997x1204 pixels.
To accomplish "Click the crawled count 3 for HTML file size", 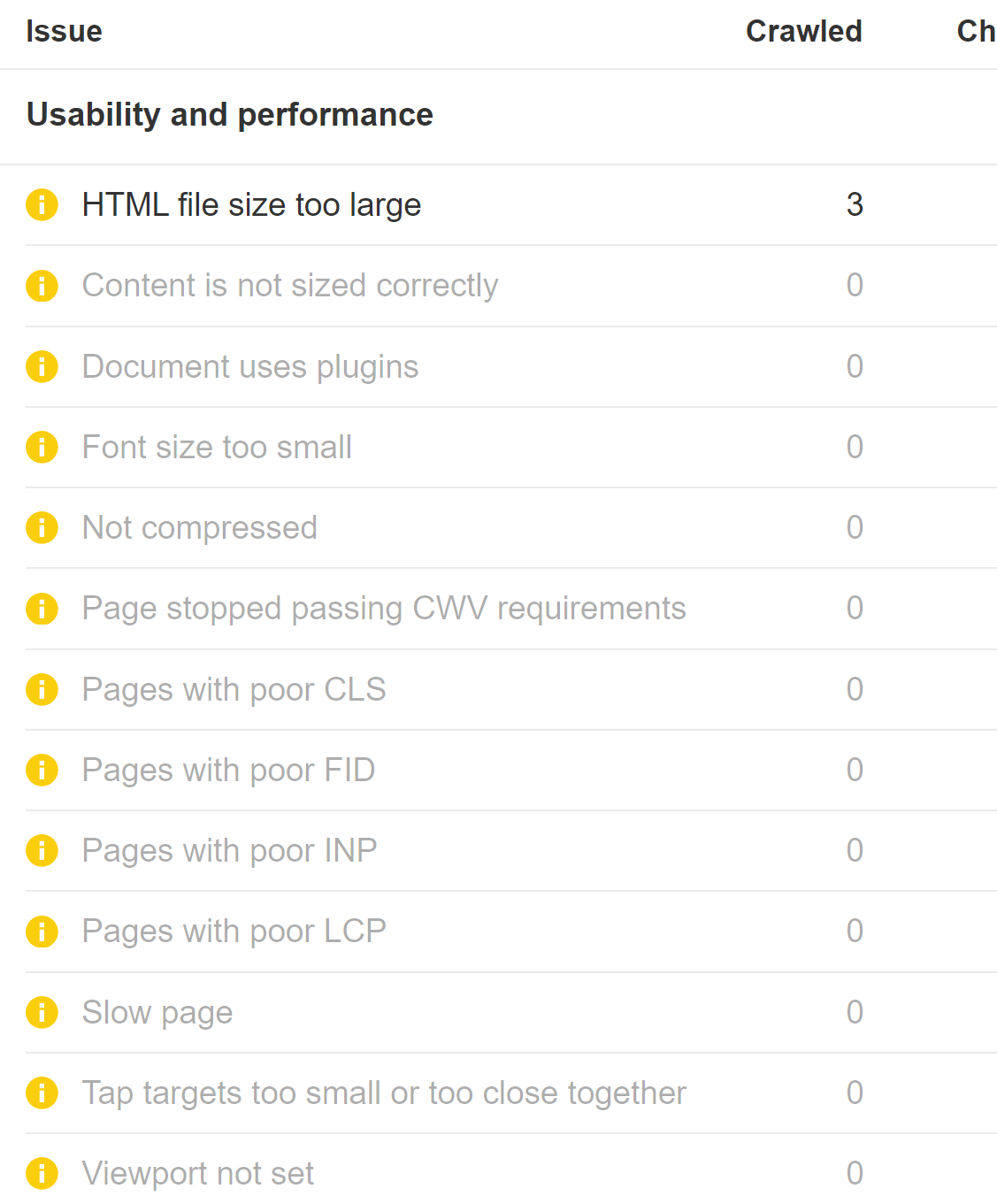I will 855,204.
